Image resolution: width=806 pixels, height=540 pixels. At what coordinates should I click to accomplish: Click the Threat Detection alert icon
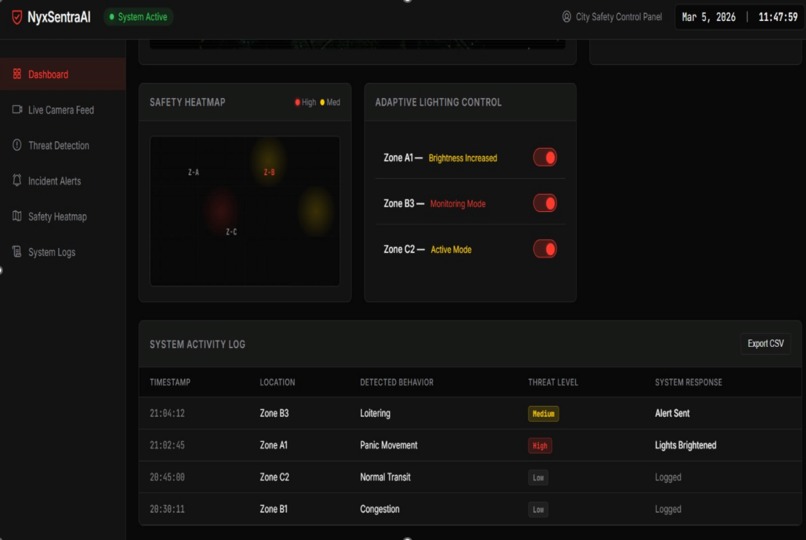(x=17, y=145)
